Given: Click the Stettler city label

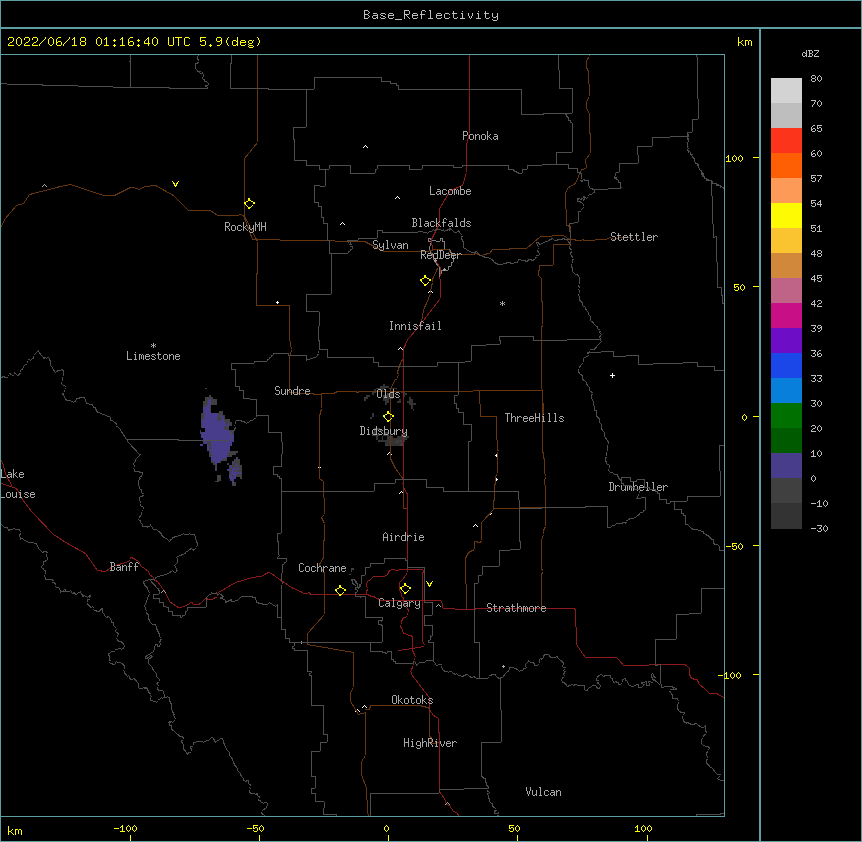Looking at the screenshot, I should click(634, 237).
